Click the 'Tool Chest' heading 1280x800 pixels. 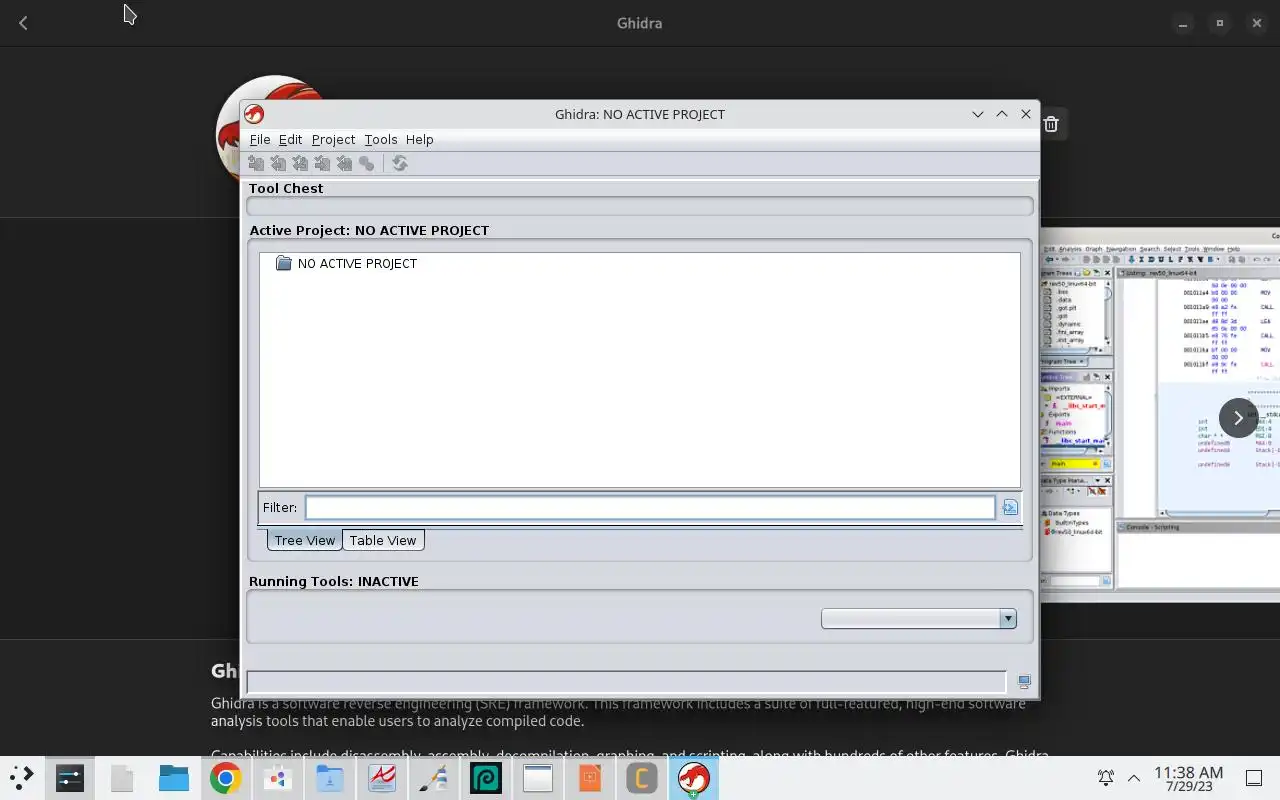point(286,188)
